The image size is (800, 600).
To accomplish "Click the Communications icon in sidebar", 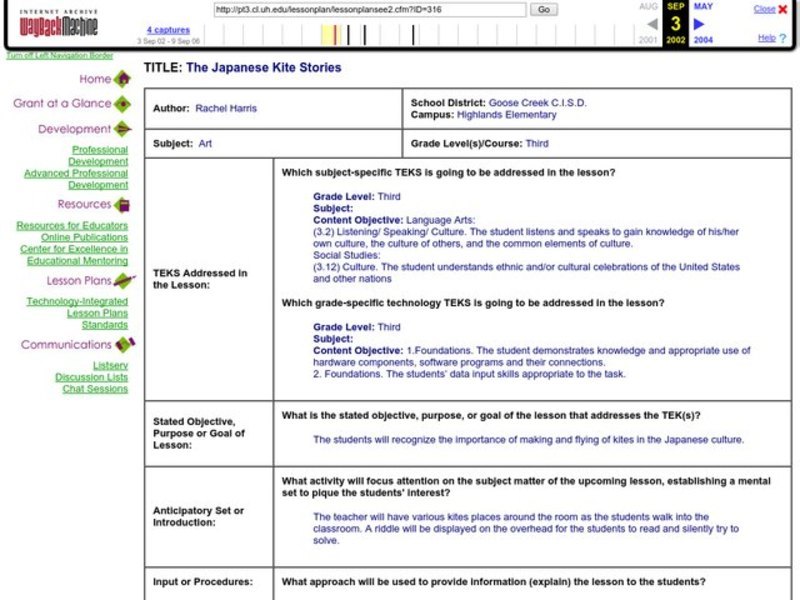I will (124, 345).
